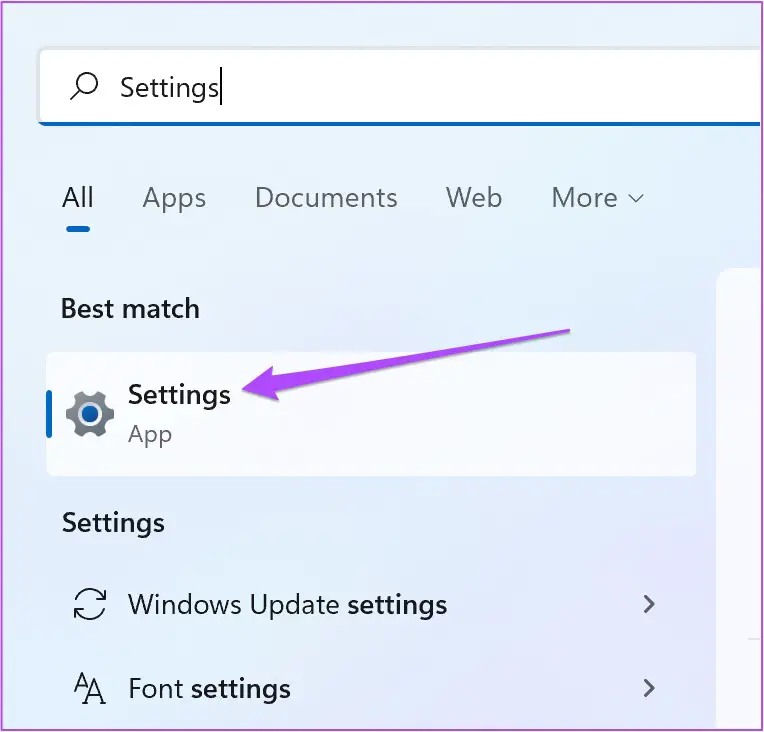Expand the Windows Update settings chevron

(x=649, y=604)
